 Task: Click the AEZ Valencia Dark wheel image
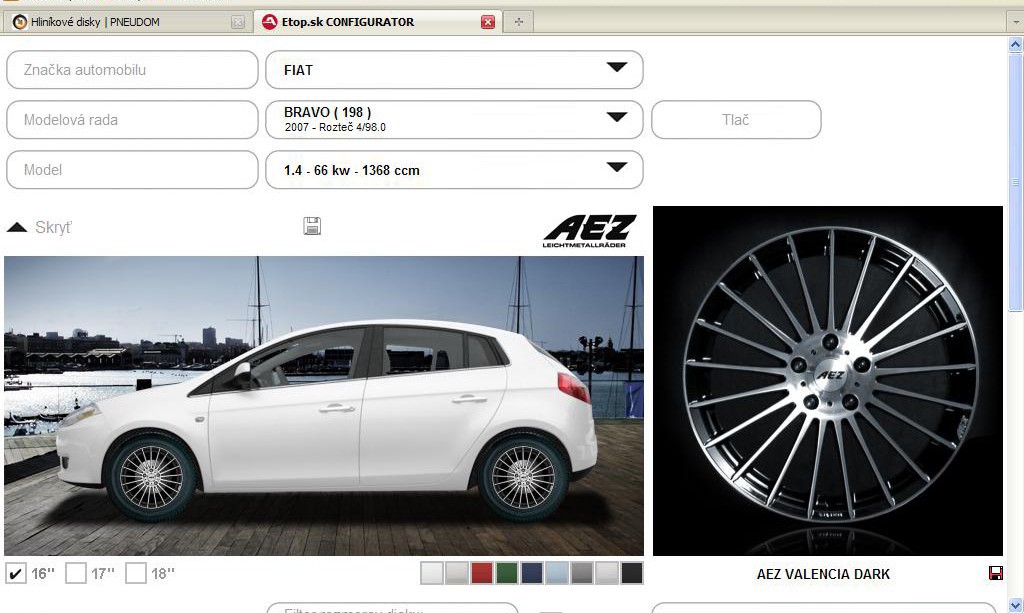pyautogui.click(x=828, y=380)
